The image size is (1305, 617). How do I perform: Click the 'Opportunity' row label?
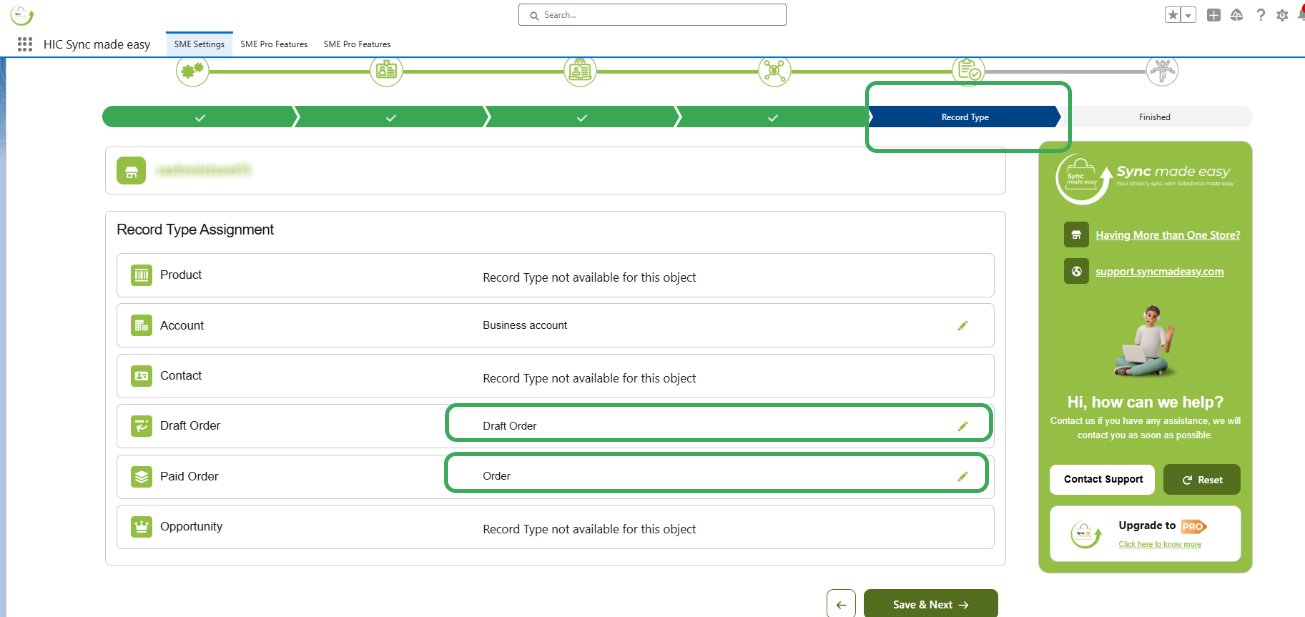[x=191, y=527]
